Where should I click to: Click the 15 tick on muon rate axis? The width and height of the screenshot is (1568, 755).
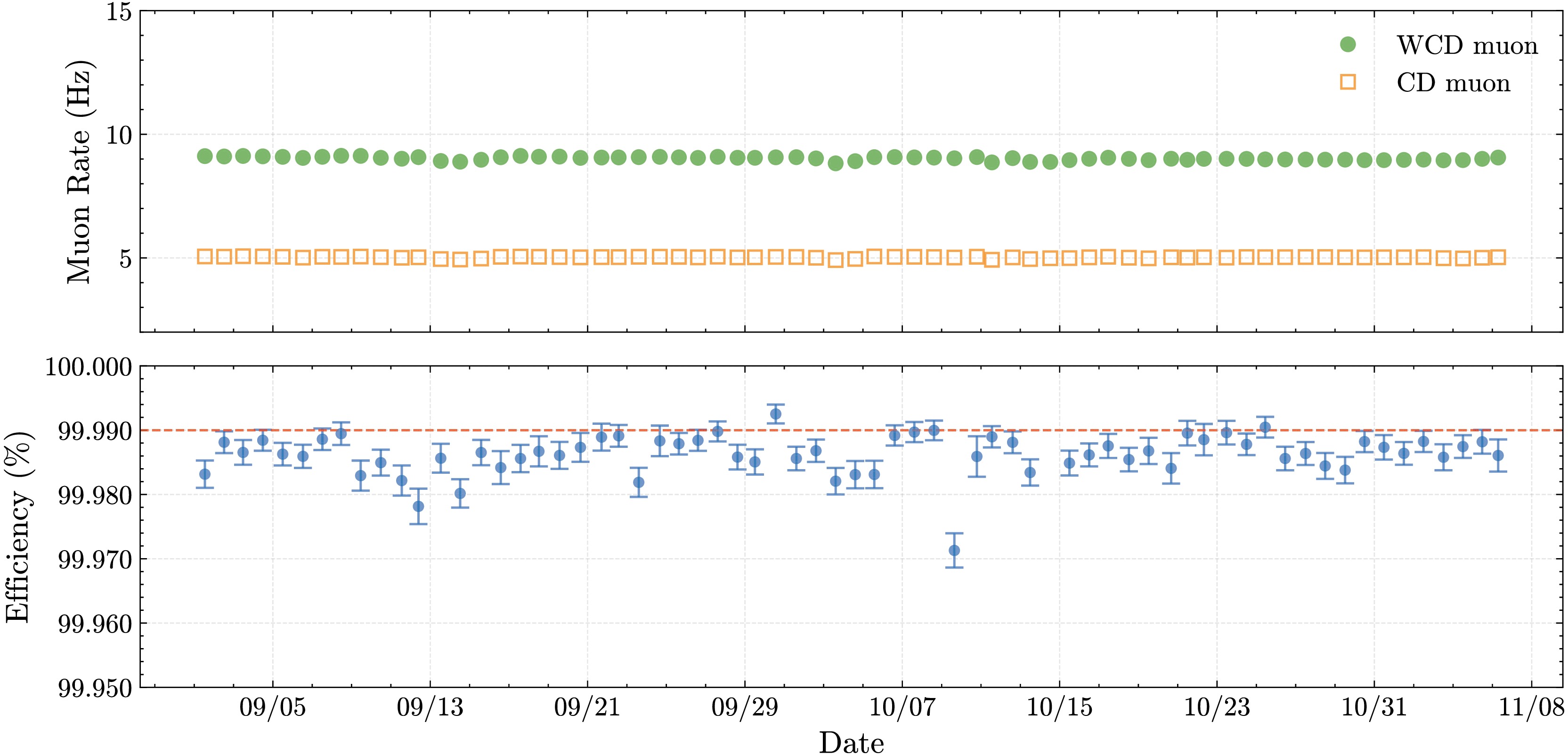click(119, 12)
